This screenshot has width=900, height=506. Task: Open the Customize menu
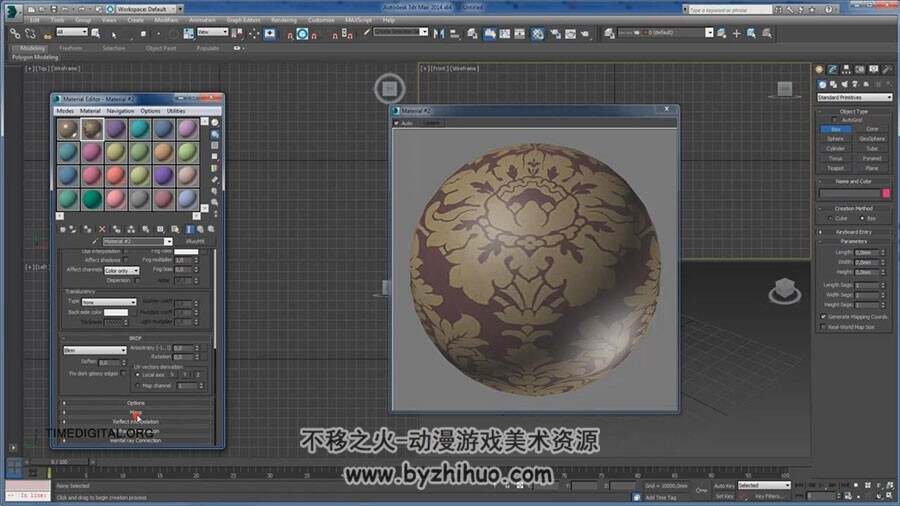pyautogui.click(x=321, y=20)
